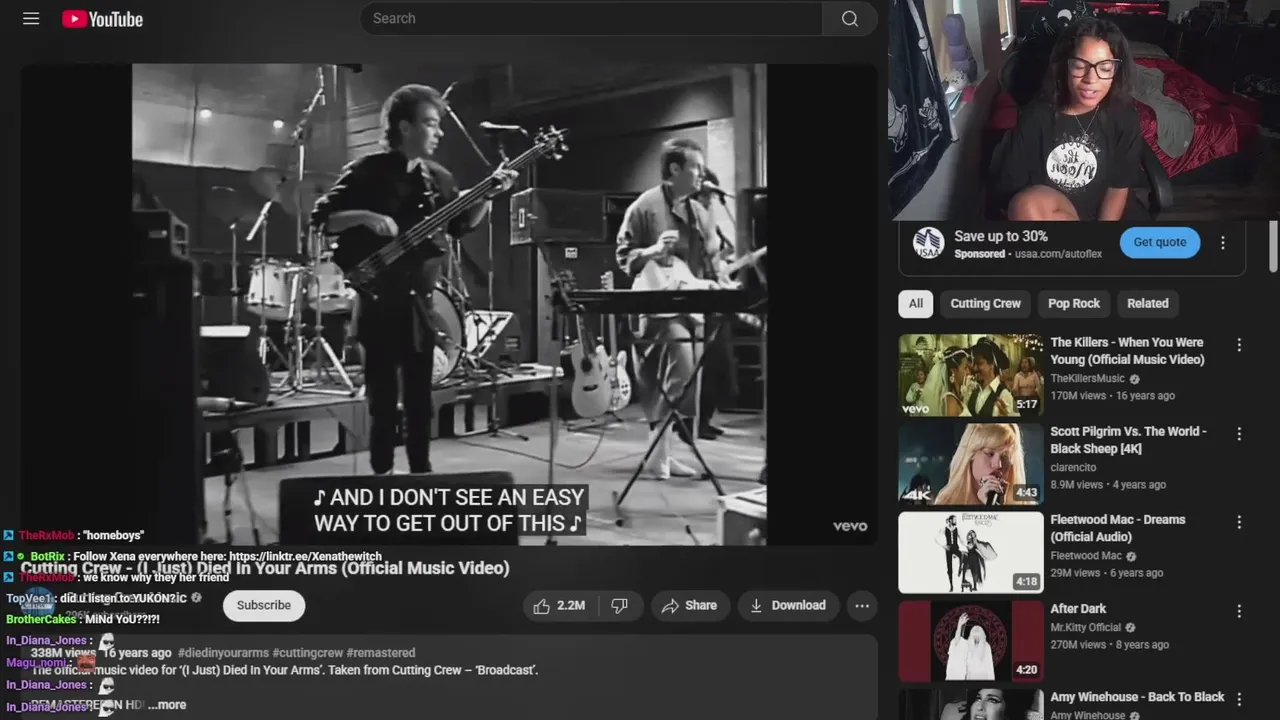Image resolution: width=1280 pixels, height=720 pixels.
Task: Open Fleetwood Mac channel name
Action: 1086,556
